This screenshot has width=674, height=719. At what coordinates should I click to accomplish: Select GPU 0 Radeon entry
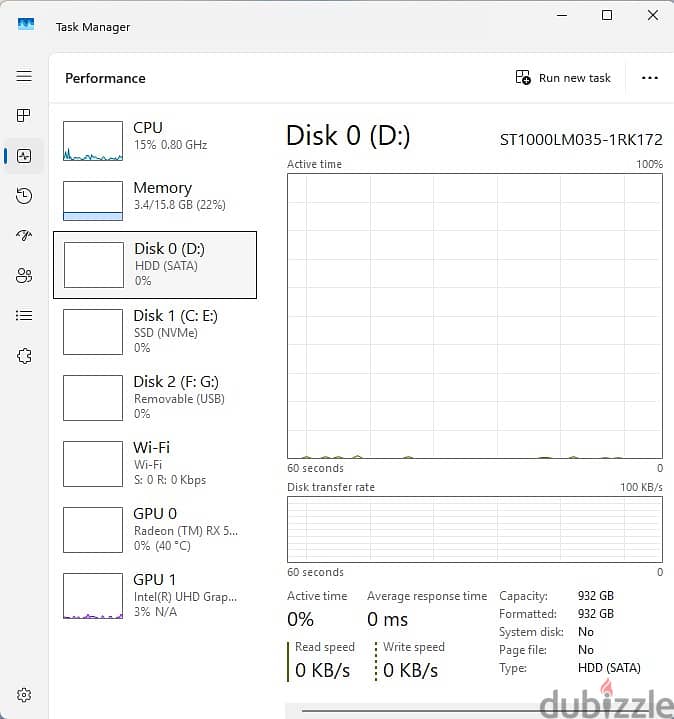(x=155, y=530)
